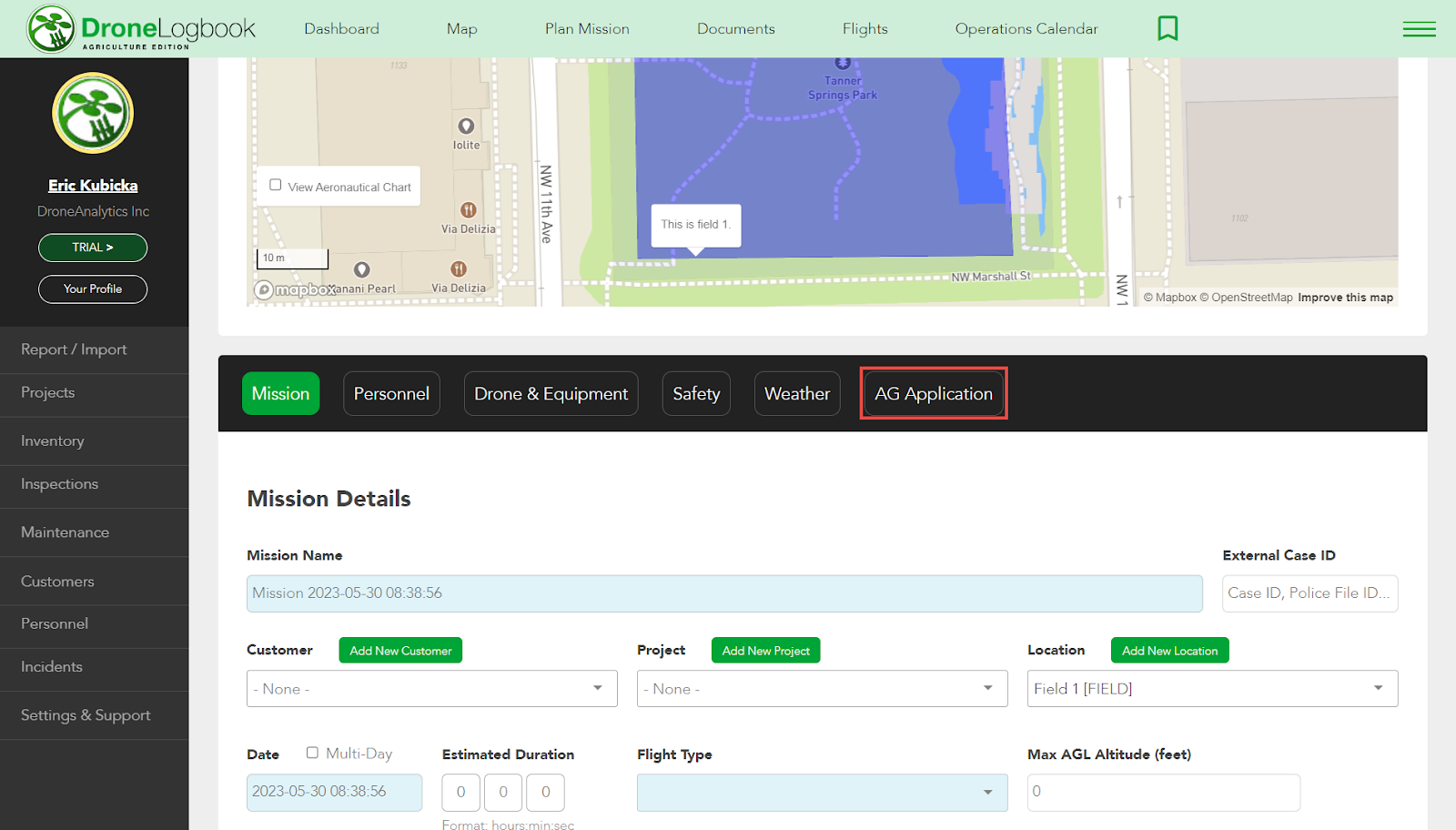Click the TRIAL > button
Viewport: 1456px width, 830px height.
pos(93,248)
